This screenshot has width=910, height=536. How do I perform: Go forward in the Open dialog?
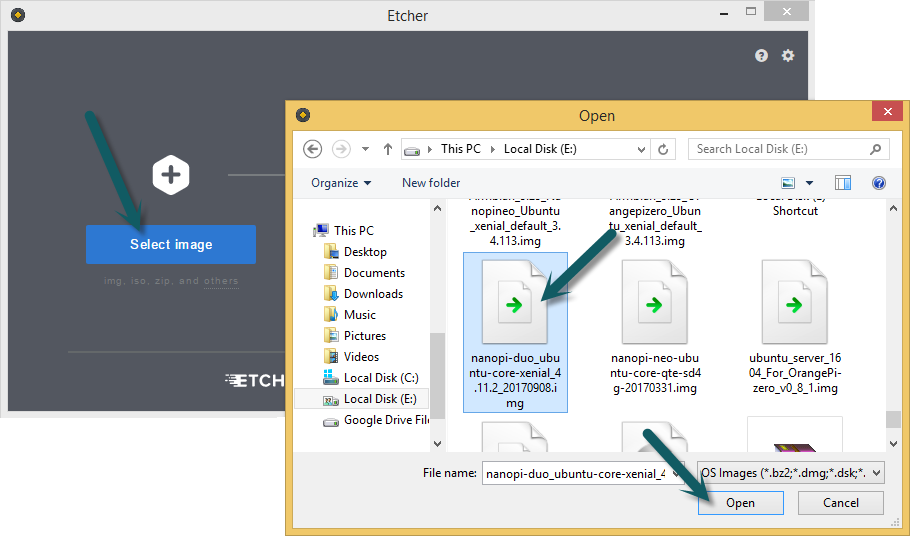(x=341, y=149)
